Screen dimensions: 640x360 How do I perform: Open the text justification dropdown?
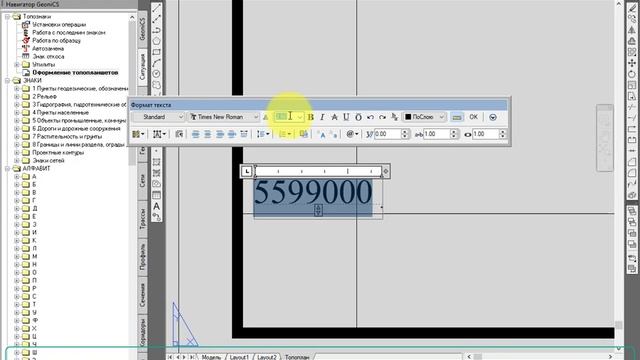(x=159, y=134)
